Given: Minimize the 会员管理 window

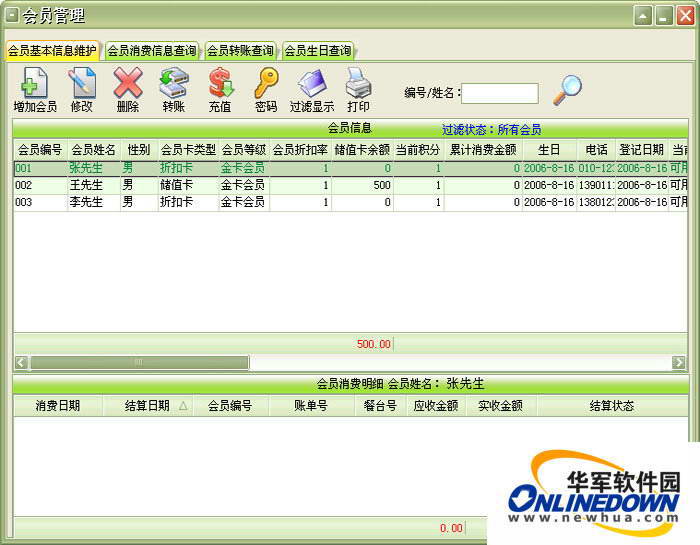Looking at the screenshot, I should [664, 17].
